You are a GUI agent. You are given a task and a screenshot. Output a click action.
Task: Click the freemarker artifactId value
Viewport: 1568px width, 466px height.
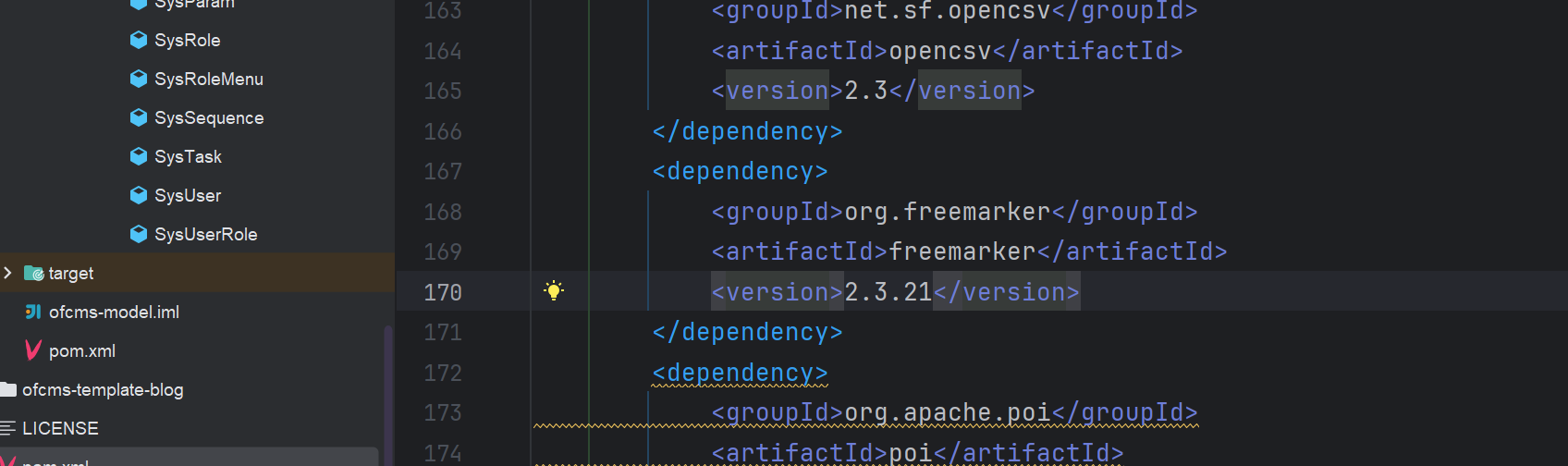(962, 251)
